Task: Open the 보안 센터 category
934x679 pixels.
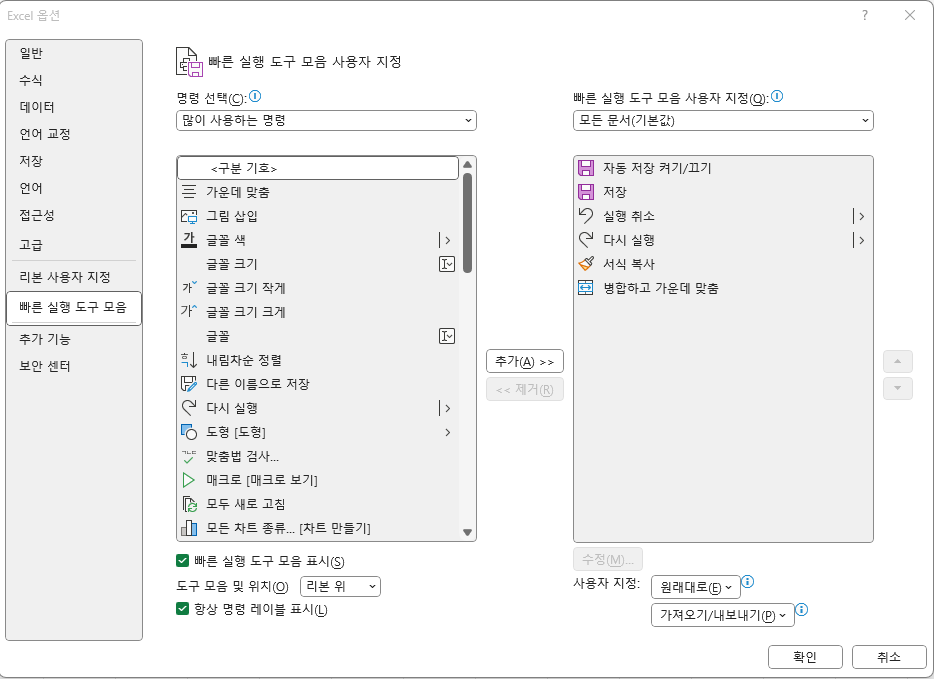Action: pyautogui.click(x=74, y=366)
